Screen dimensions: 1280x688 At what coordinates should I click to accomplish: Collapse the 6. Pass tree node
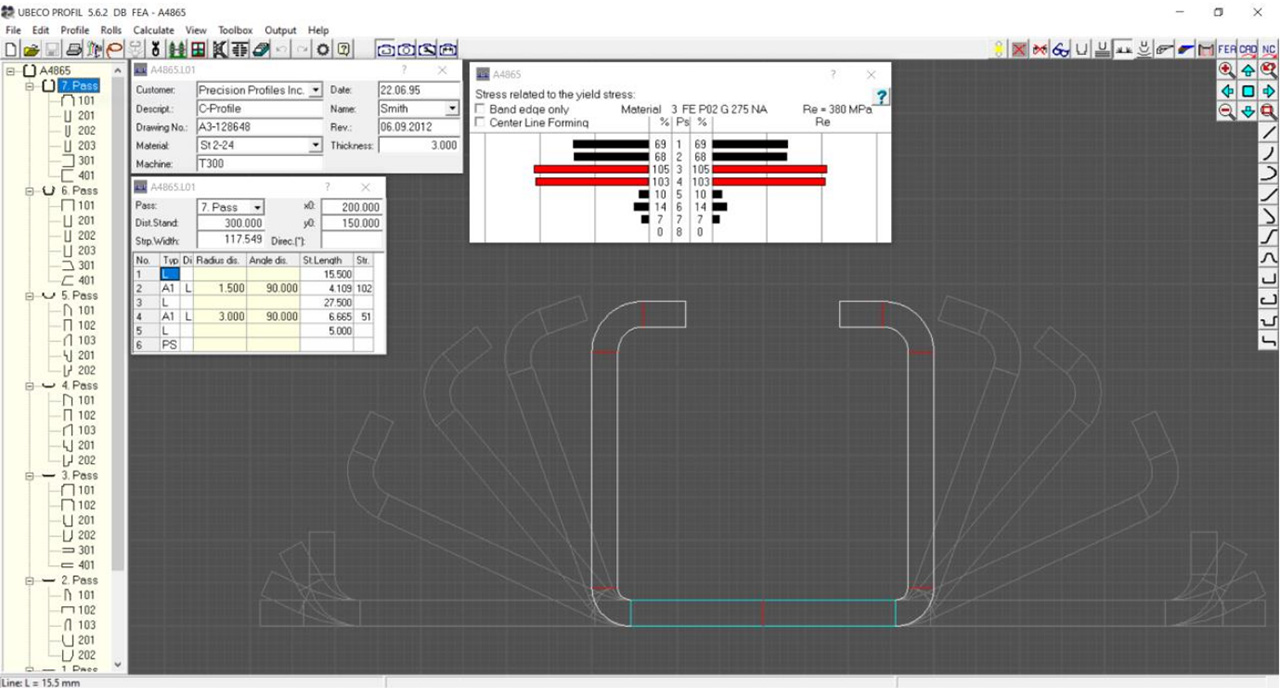pyautogui.click(x=30, y=190)
